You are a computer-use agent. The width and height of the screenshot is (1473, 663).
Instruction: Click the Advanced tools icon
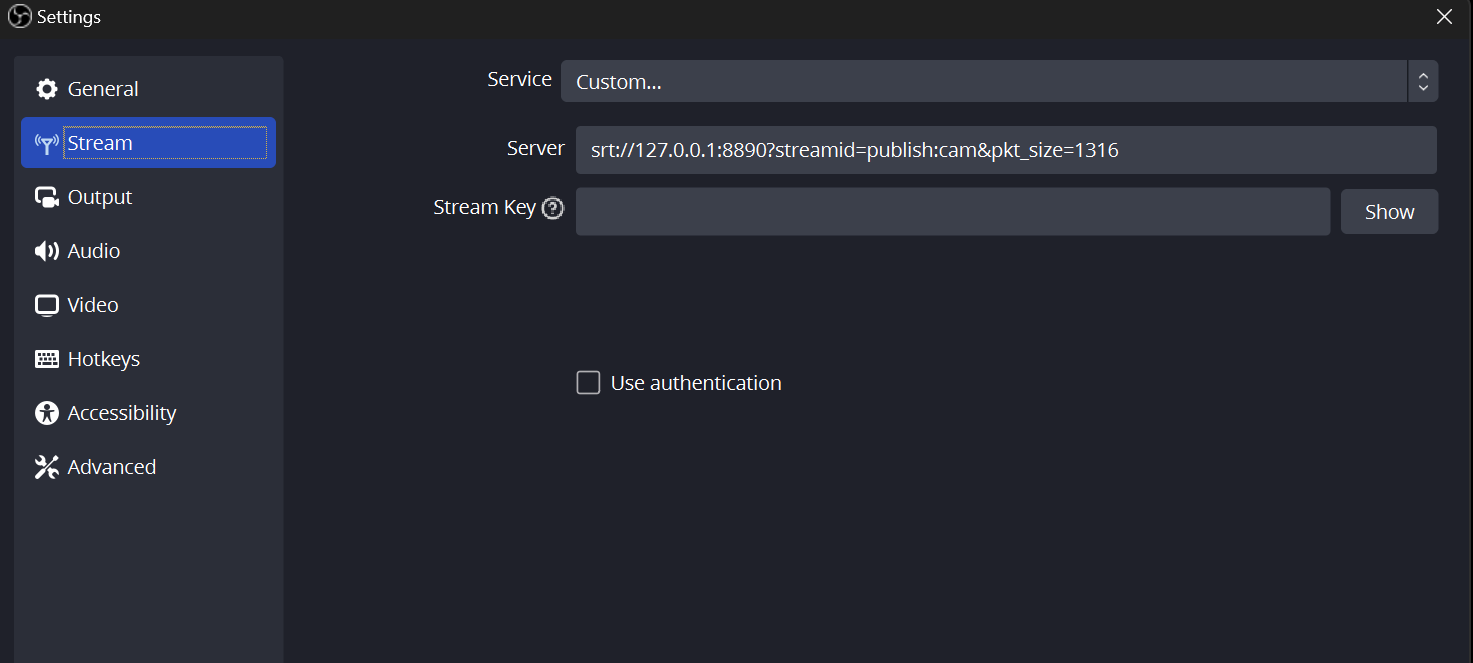point(47,467)
